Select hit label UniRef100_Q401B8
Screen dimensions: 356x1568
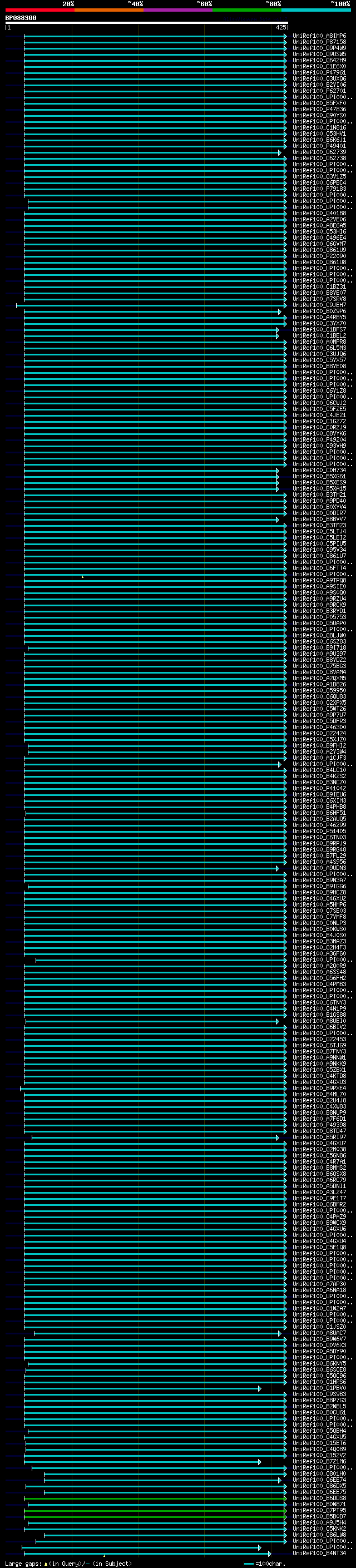319,214
